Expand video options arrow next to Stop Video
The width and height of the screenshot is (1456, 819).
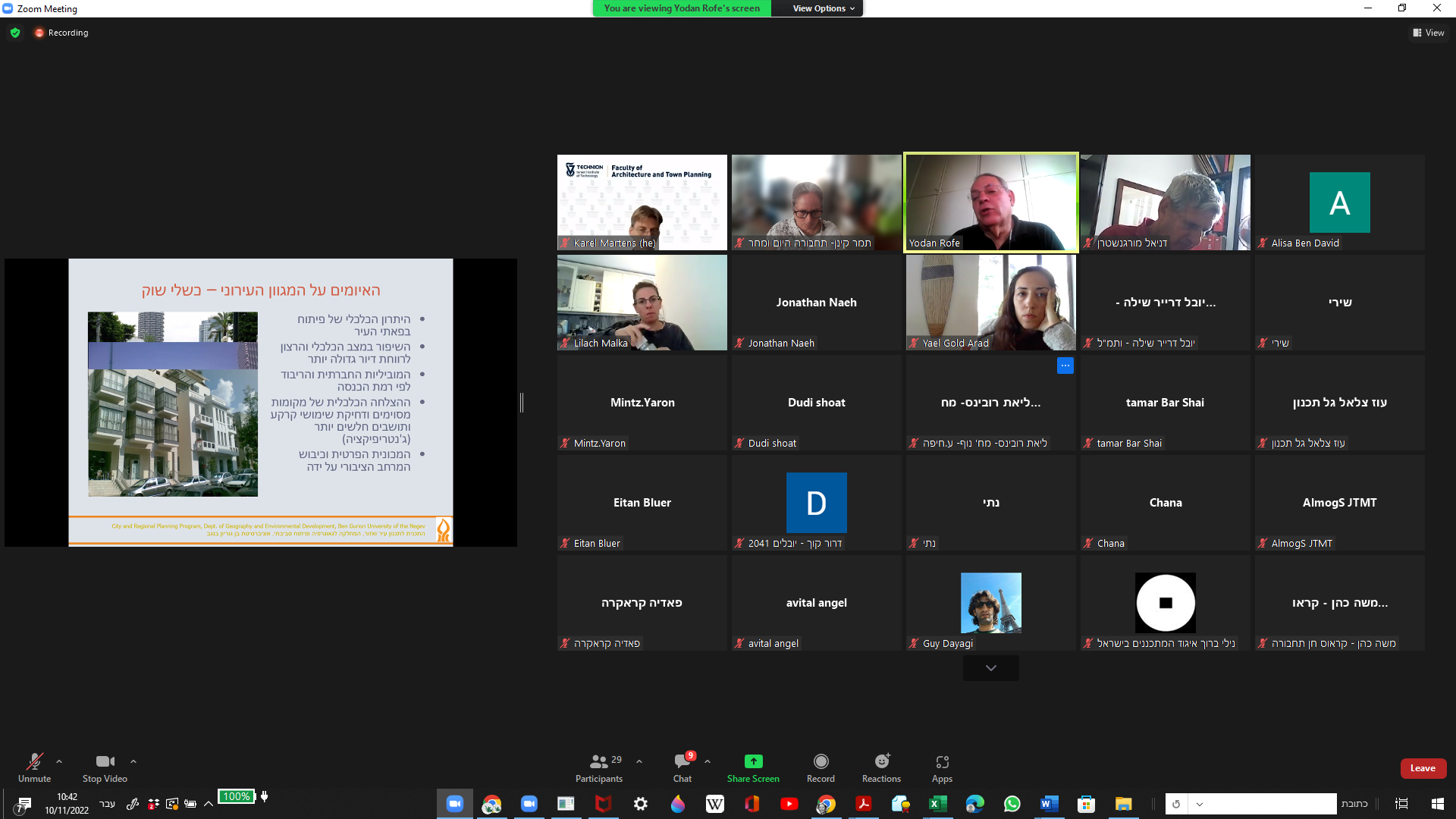[x=133, y=761]
